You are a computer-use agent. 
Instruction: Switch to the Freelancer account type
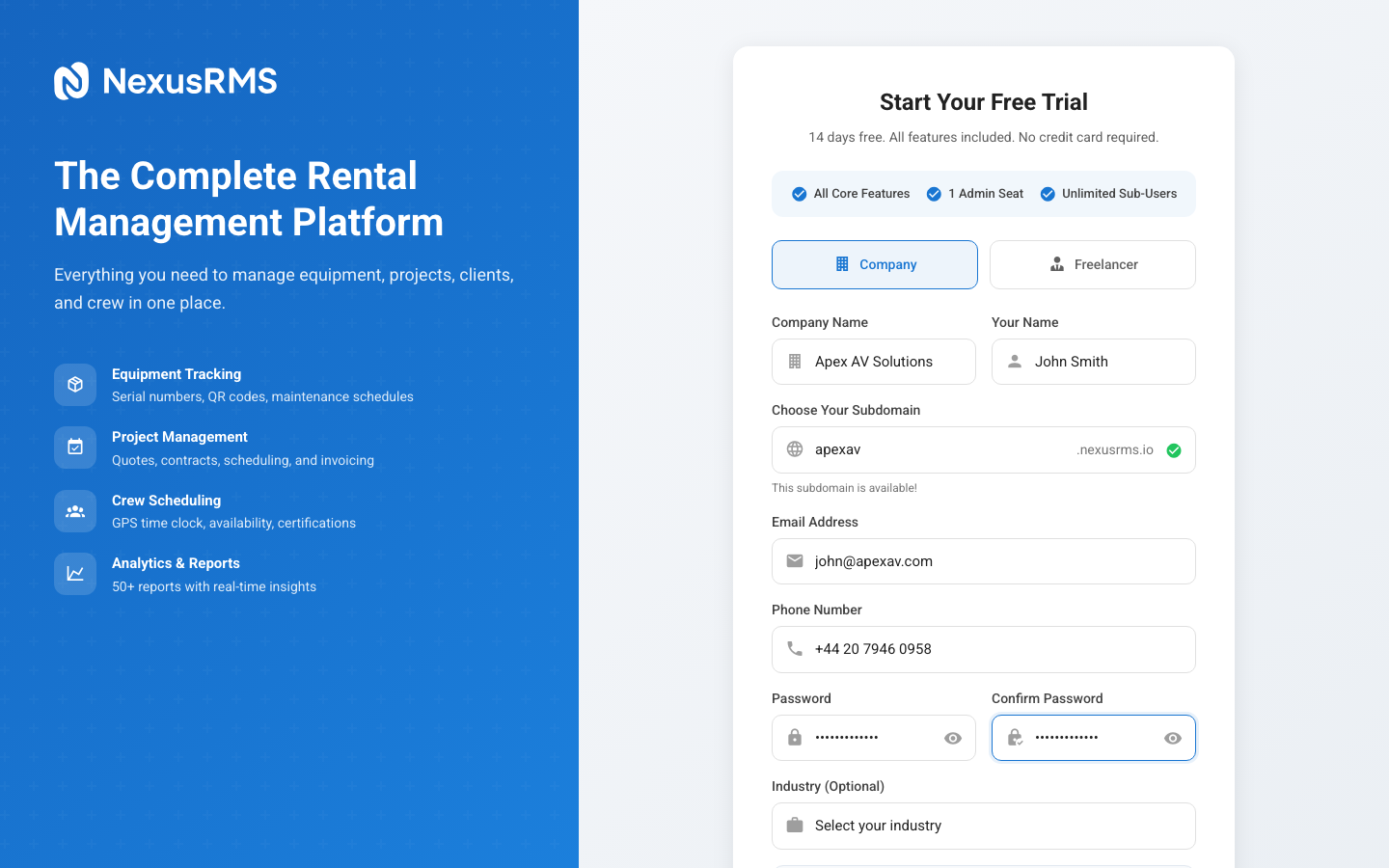click(x=1092, y=264)
